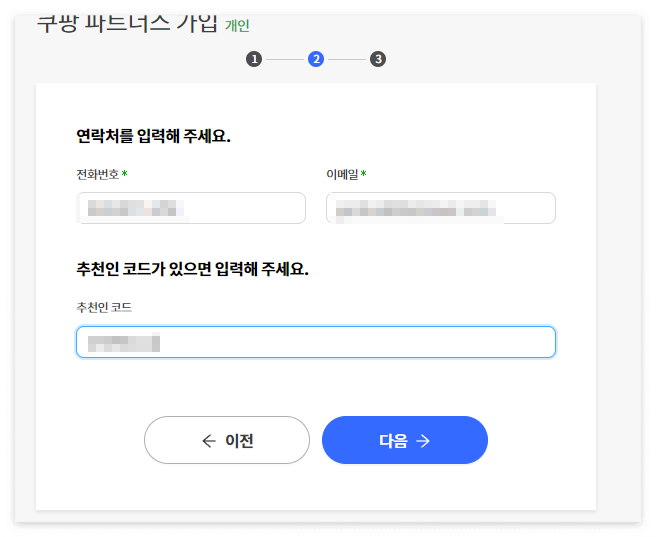The width and height of the screenshot is (656, 537).
Task: Click the 추천인 코드 field label
Action: coord(104,307)
